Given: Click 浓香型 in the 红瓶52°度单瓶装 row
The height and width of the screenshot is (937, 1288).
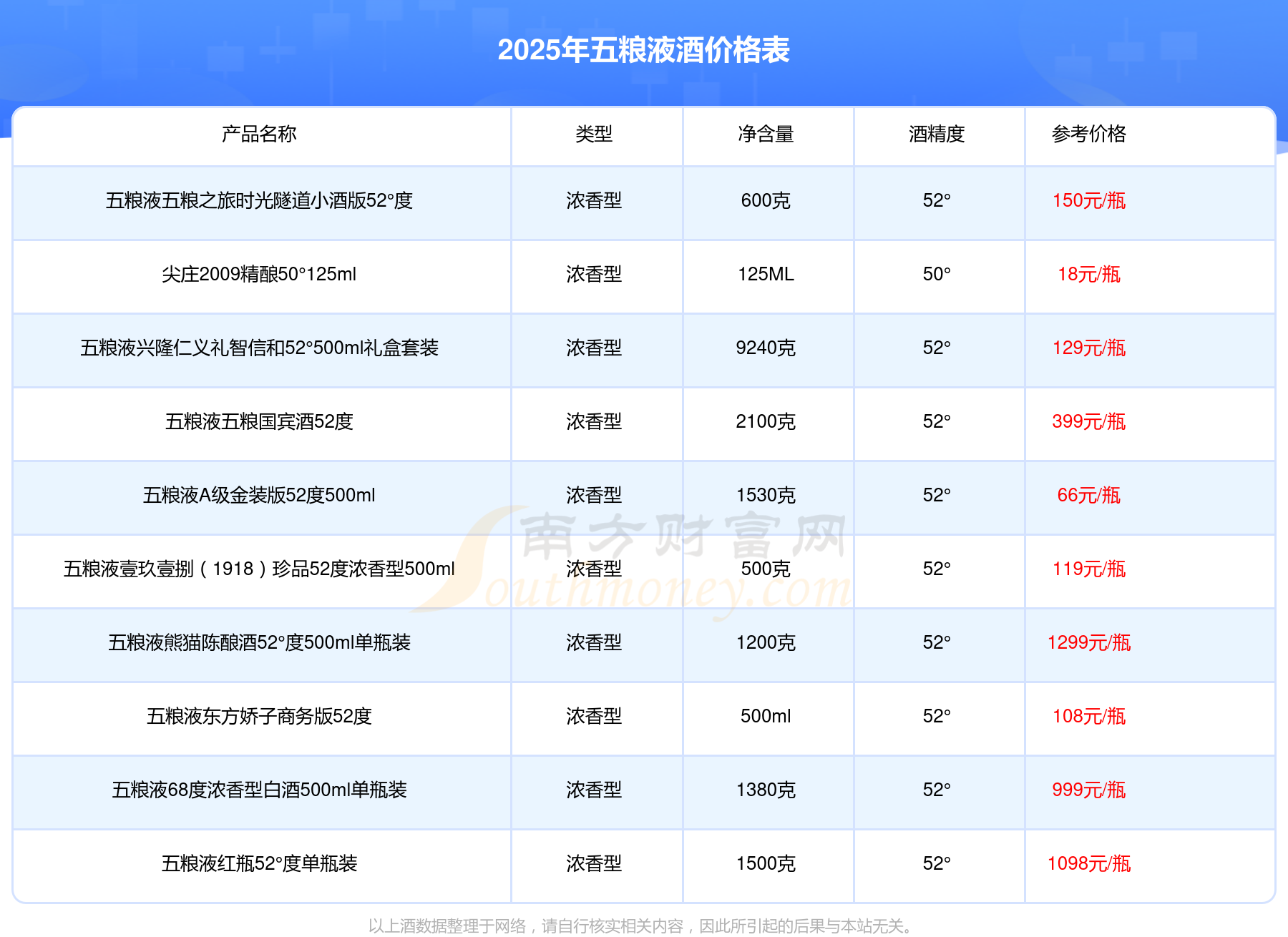Looking at the screenshot, I should (594, 863).
